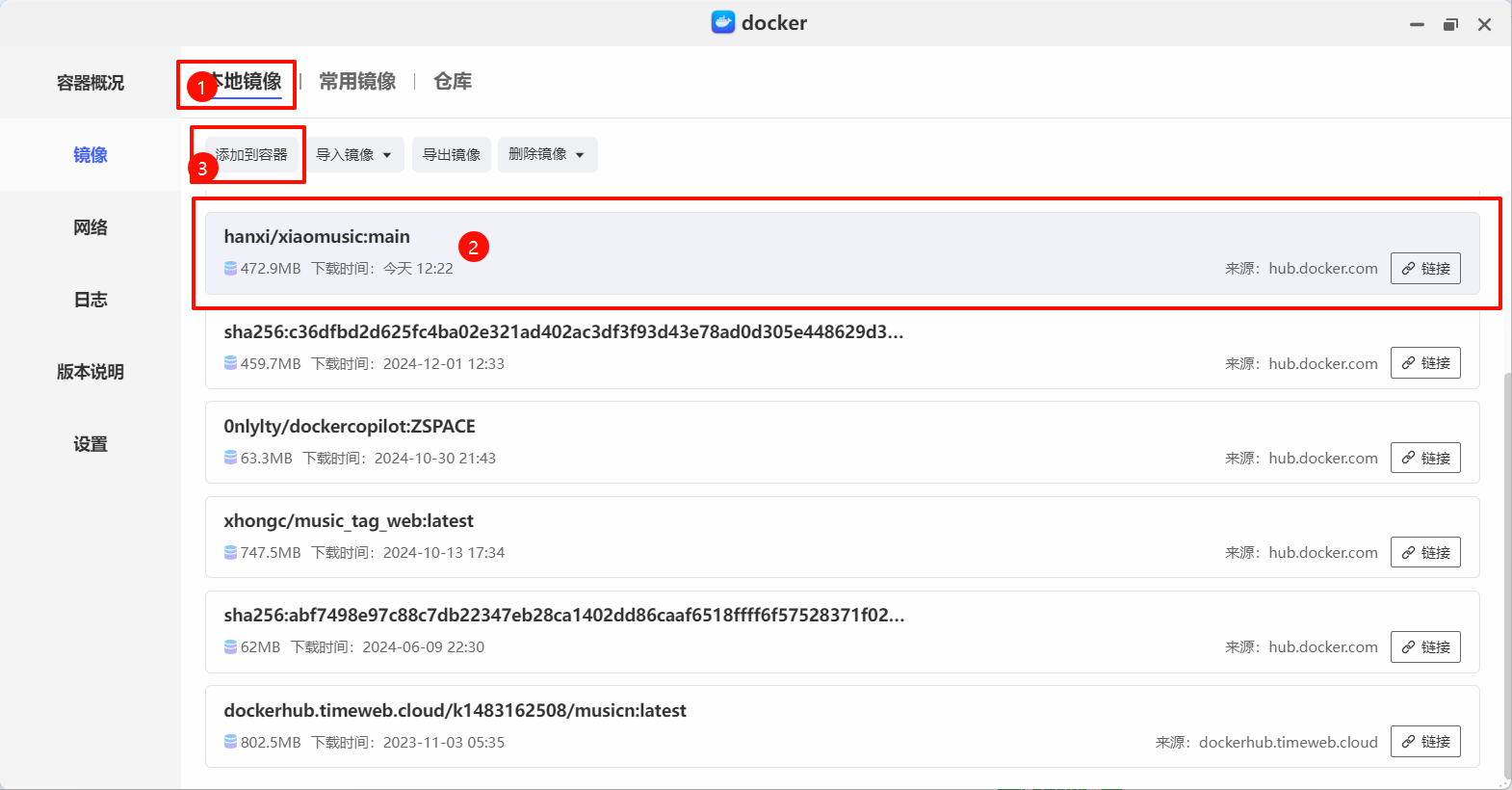Open 网络 section in sidebar
Image resolution: width=1512 pixels, height=790 pixels.
click(x=91, y=227)
